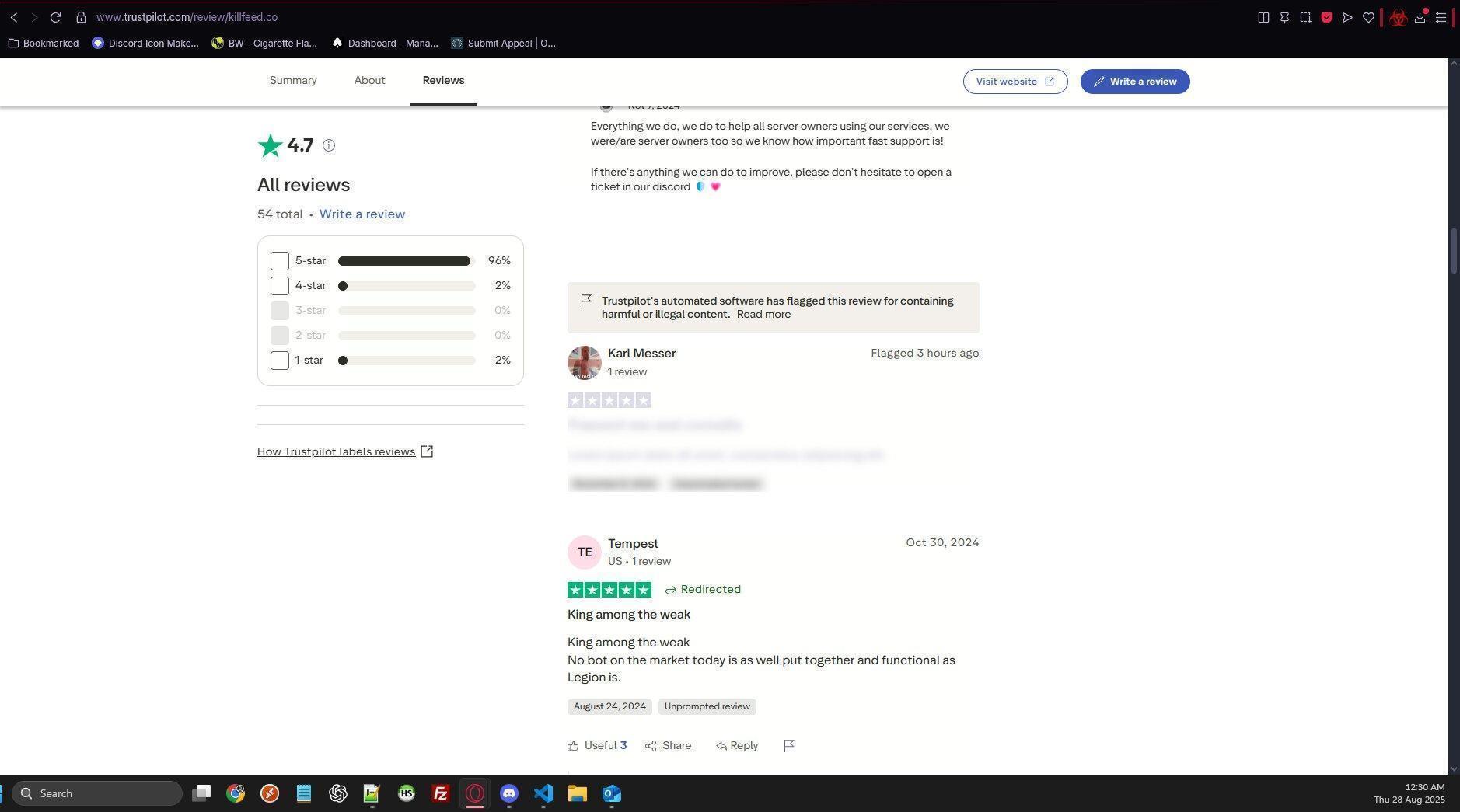Open the red biohazard extension icon
This screenshot has width=1460, height=812.
[x=1398, y=17]
